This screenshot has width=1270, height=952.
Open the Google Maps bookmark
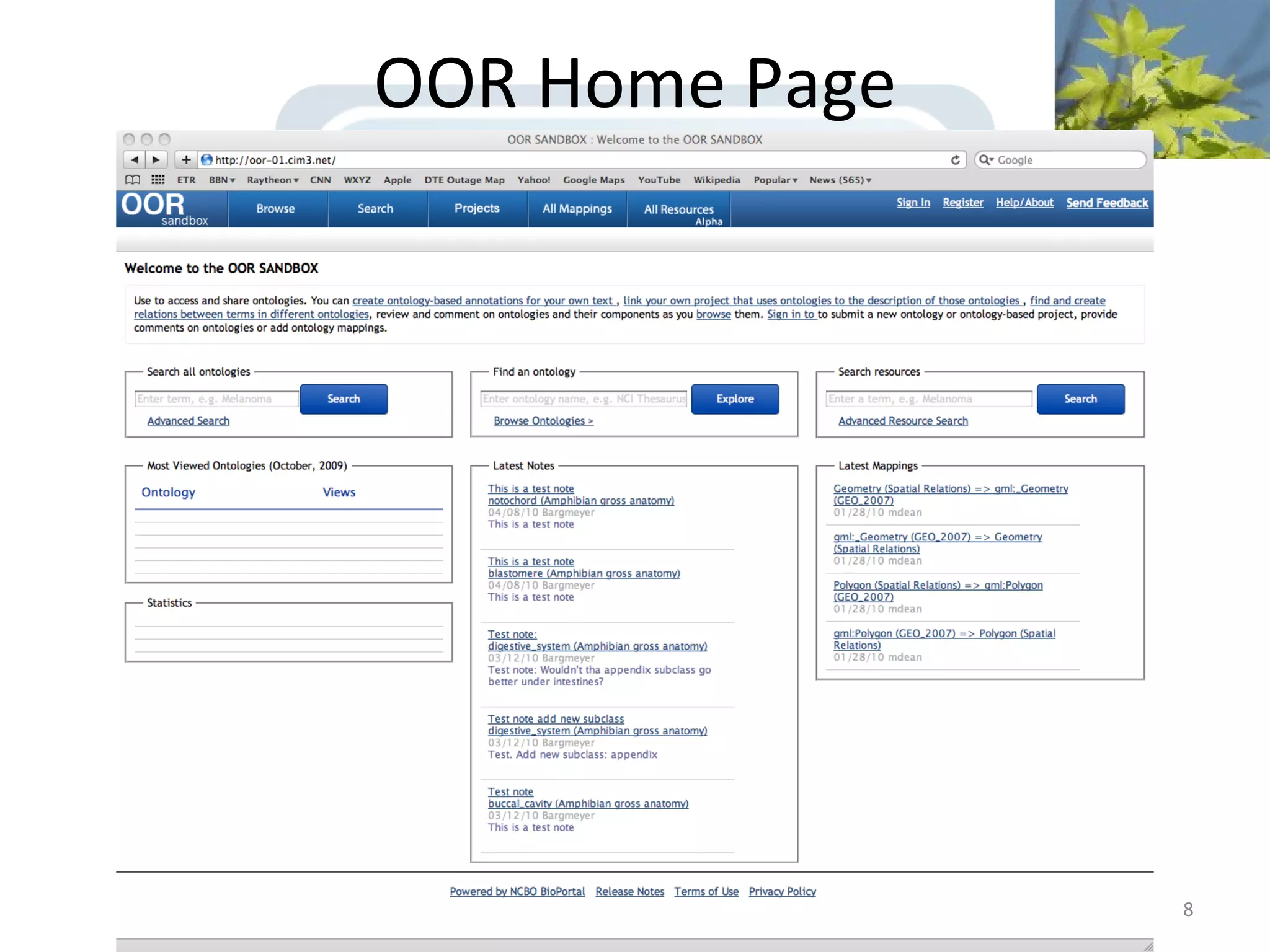tap(594, 180)
